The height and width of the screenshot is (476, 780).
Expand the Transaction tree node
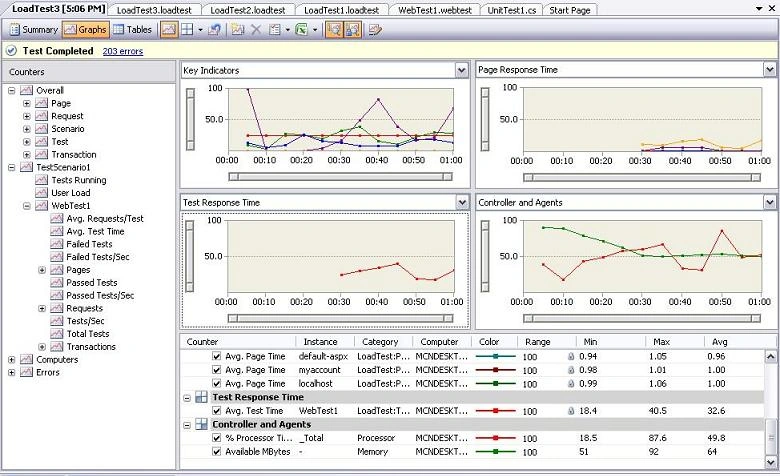(27, 155)
